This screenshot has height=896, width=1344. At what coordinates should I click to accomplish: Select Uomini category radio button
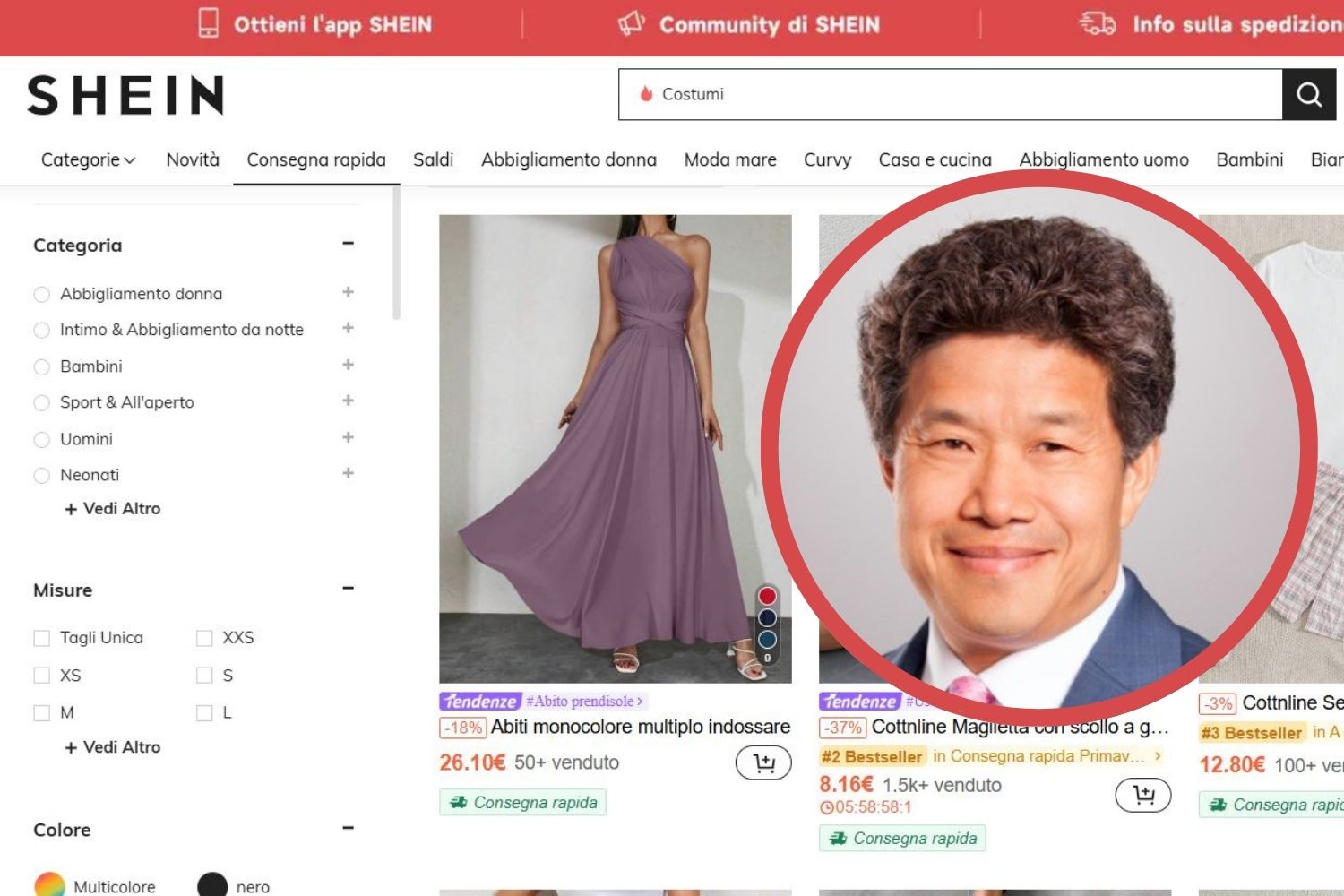point(41,439)
